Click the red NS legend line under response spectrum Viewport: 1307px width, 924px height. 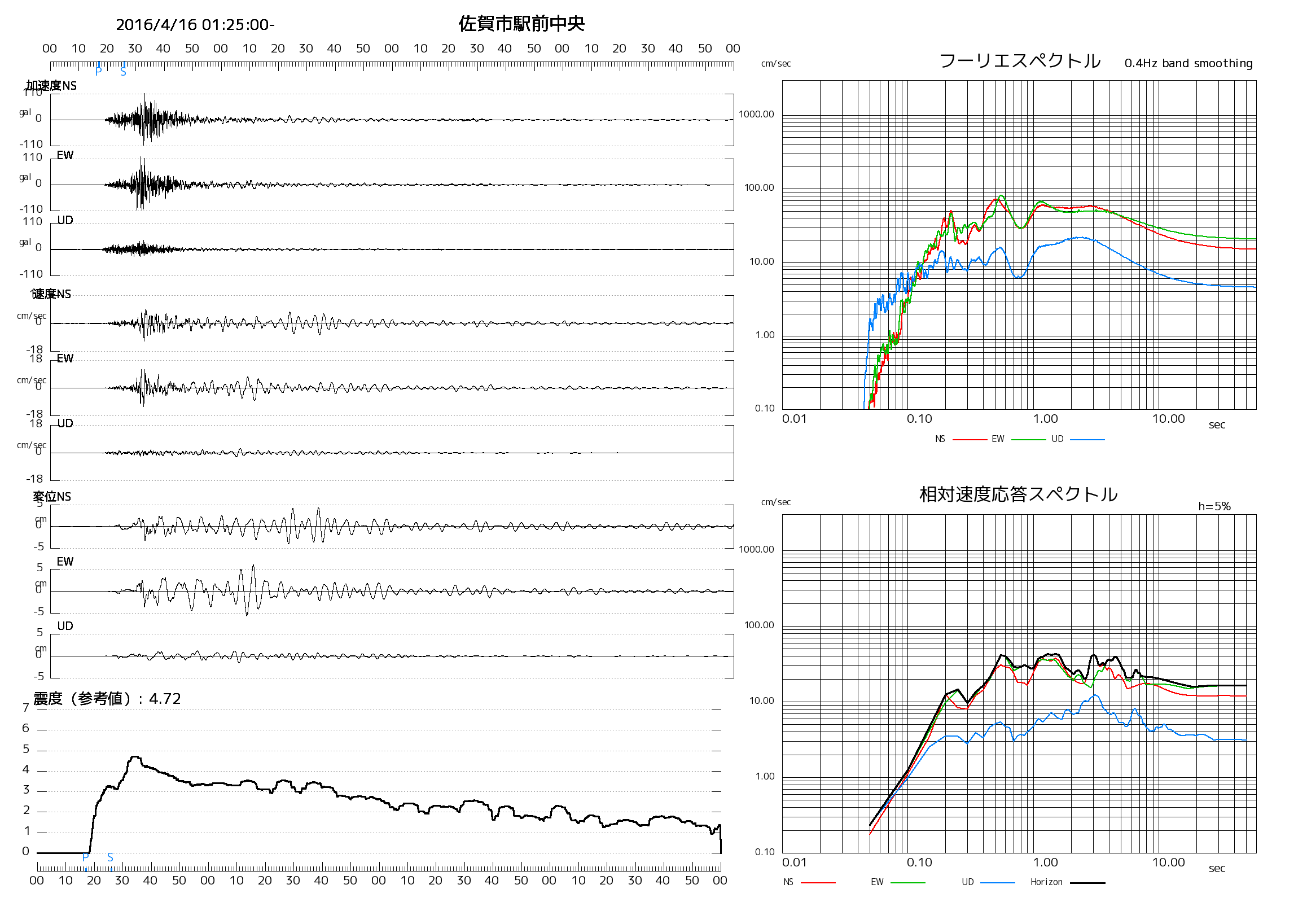pyautogui.click(x=818, y=882)
